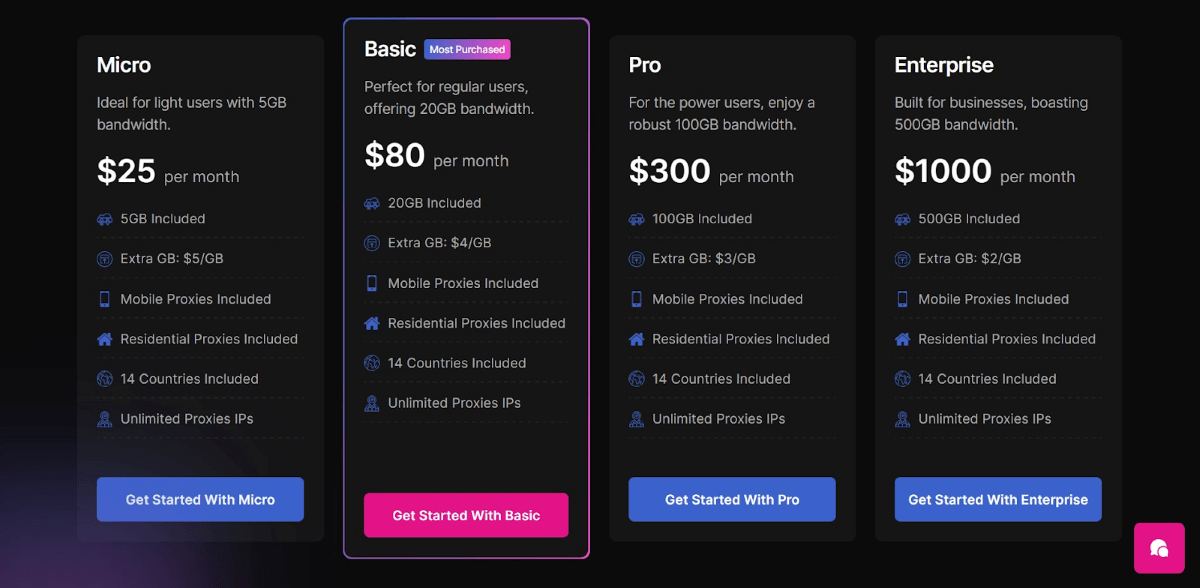
Task: Click the mobile phone icon in Basic plan
Action: point(372,283)
